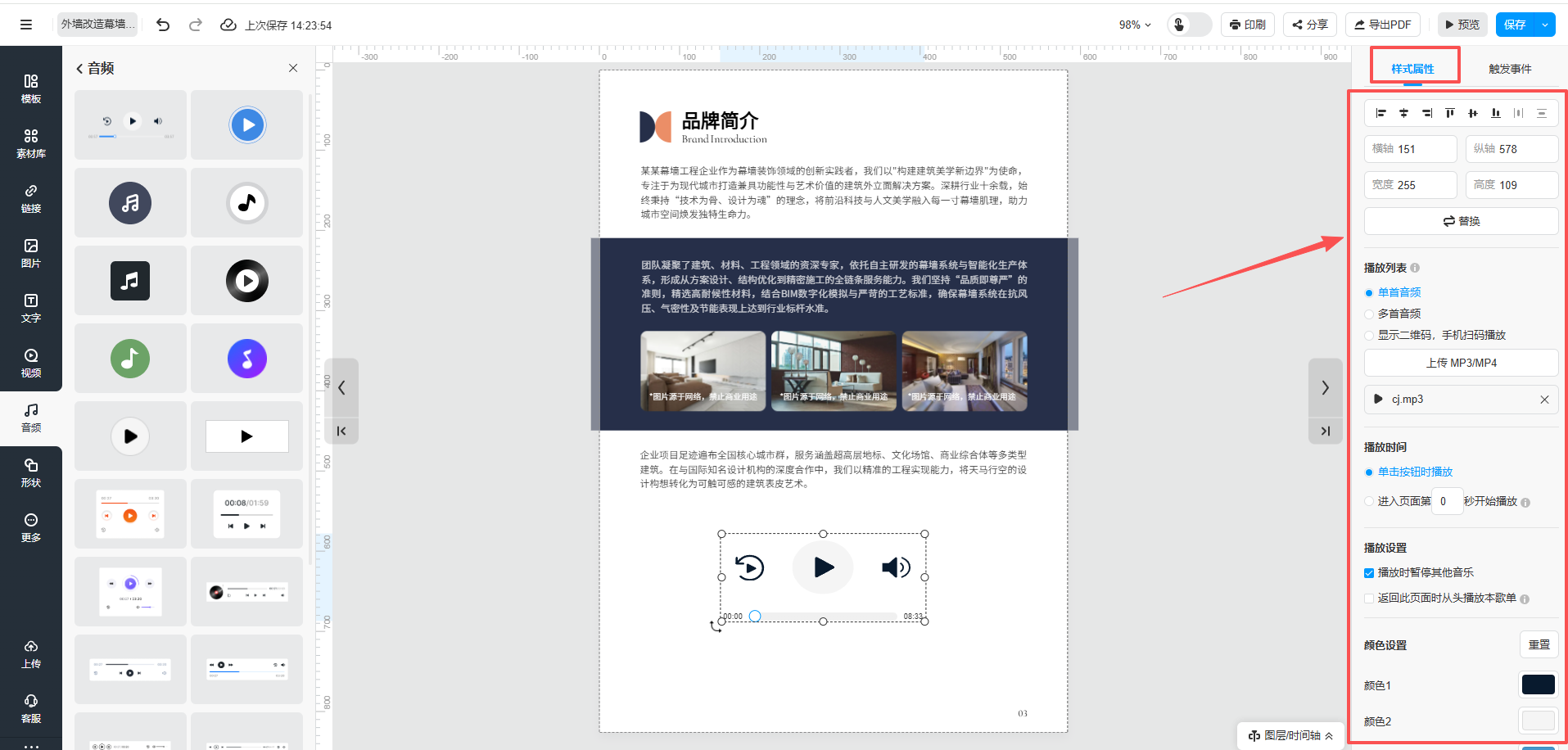Open the 素材库 asset library panel
Screen dimensions: 1568x750
tap(30, 143)
